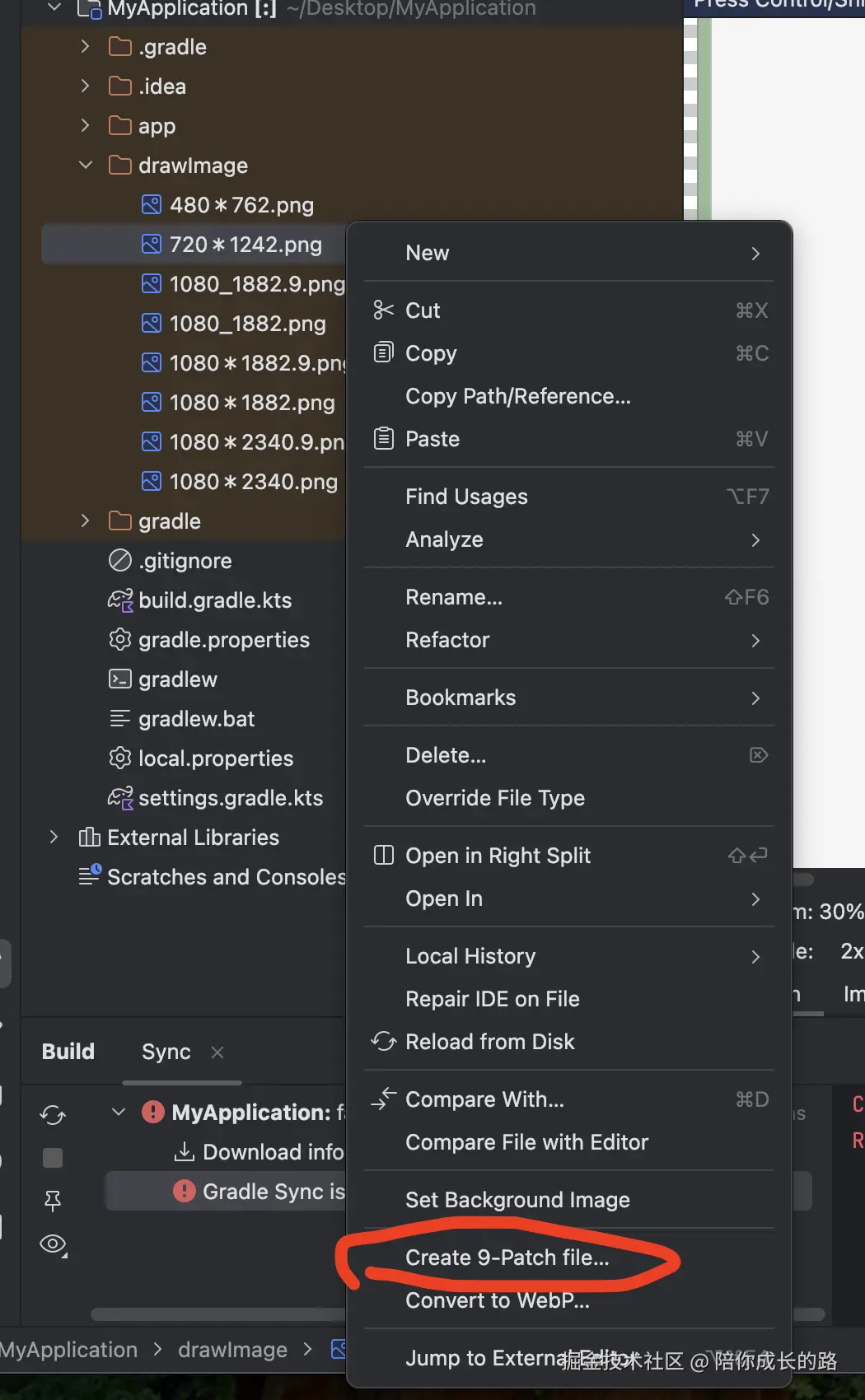Expand the .gradle folder
The image size is (865, 1400).
85,47
